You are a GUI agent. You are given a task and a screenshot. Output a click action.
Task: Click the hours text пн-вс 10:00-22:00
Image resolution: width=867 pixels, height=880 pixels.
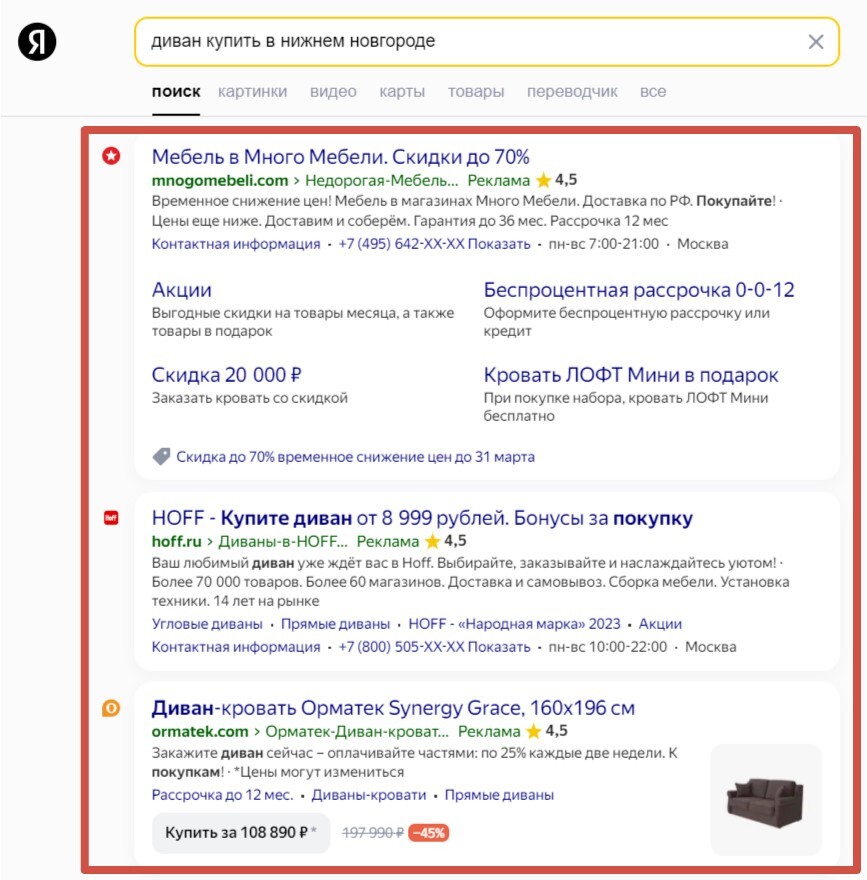(x=608, y=647)
